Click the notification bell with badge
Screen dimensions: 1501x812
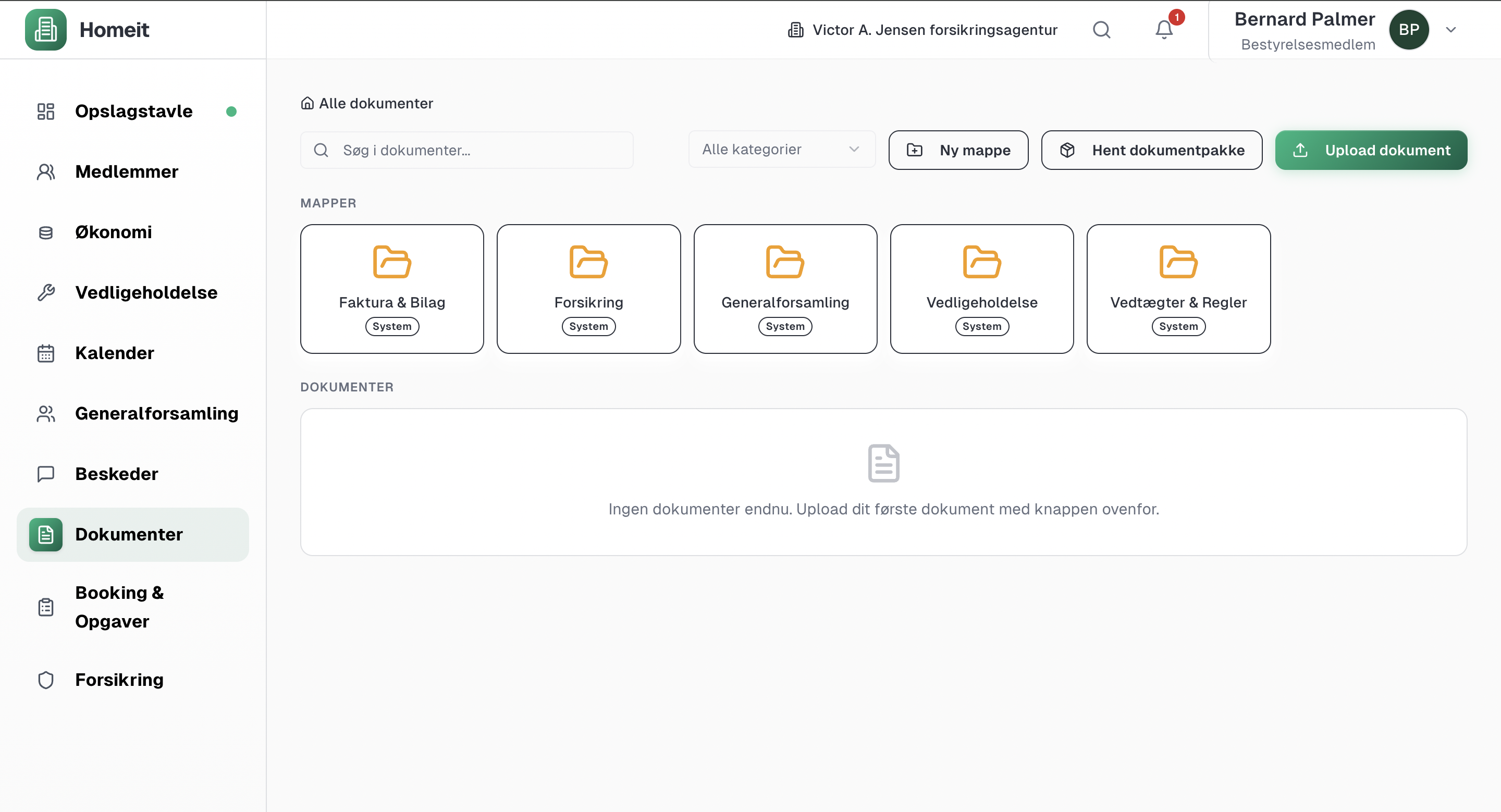[x=1163, y=30]
